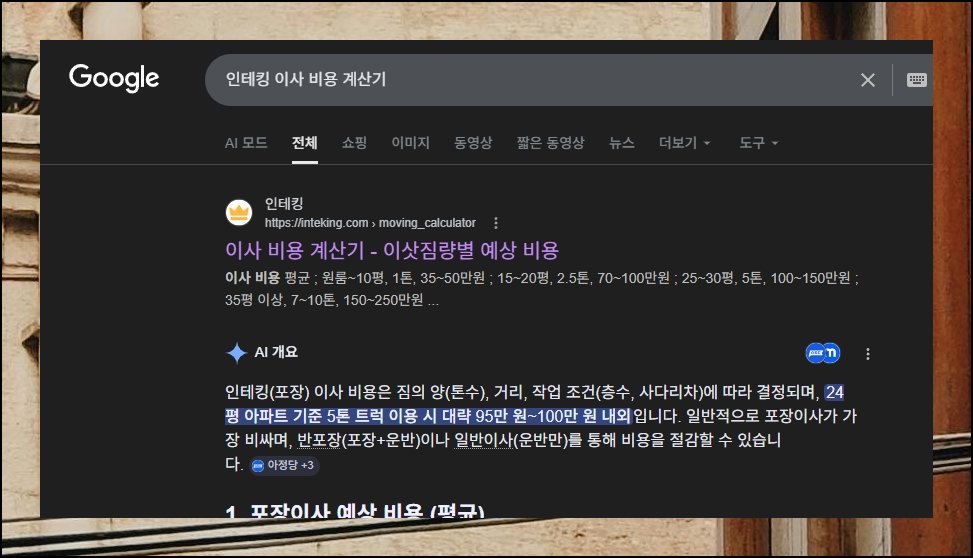Open the 이미지 tab
Viewport: 973px width, 558px height.
(410, 143)
